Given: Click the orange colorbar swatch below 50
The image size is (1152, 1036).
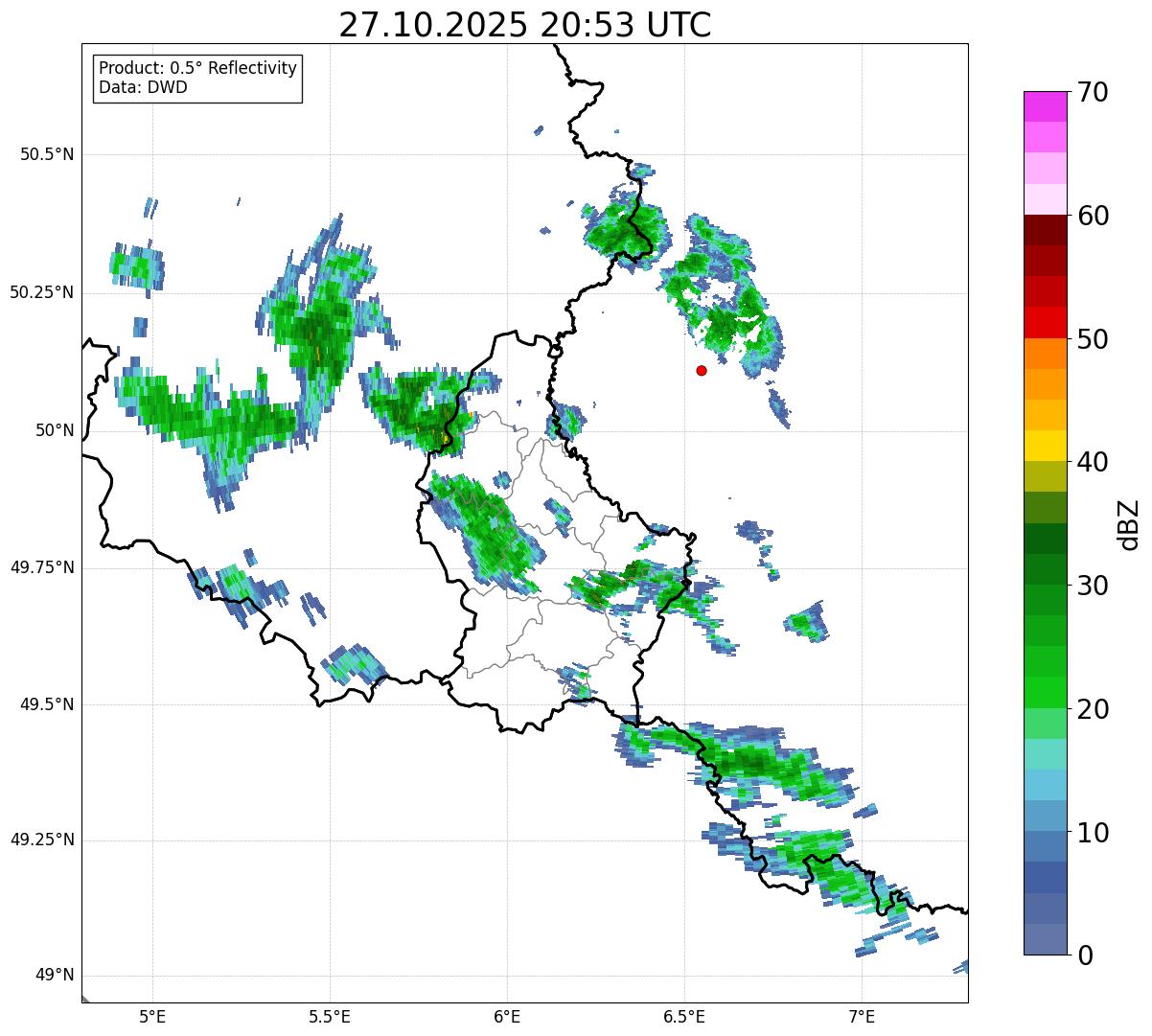Looking at the screenshot, I should tap(1045, 354).
